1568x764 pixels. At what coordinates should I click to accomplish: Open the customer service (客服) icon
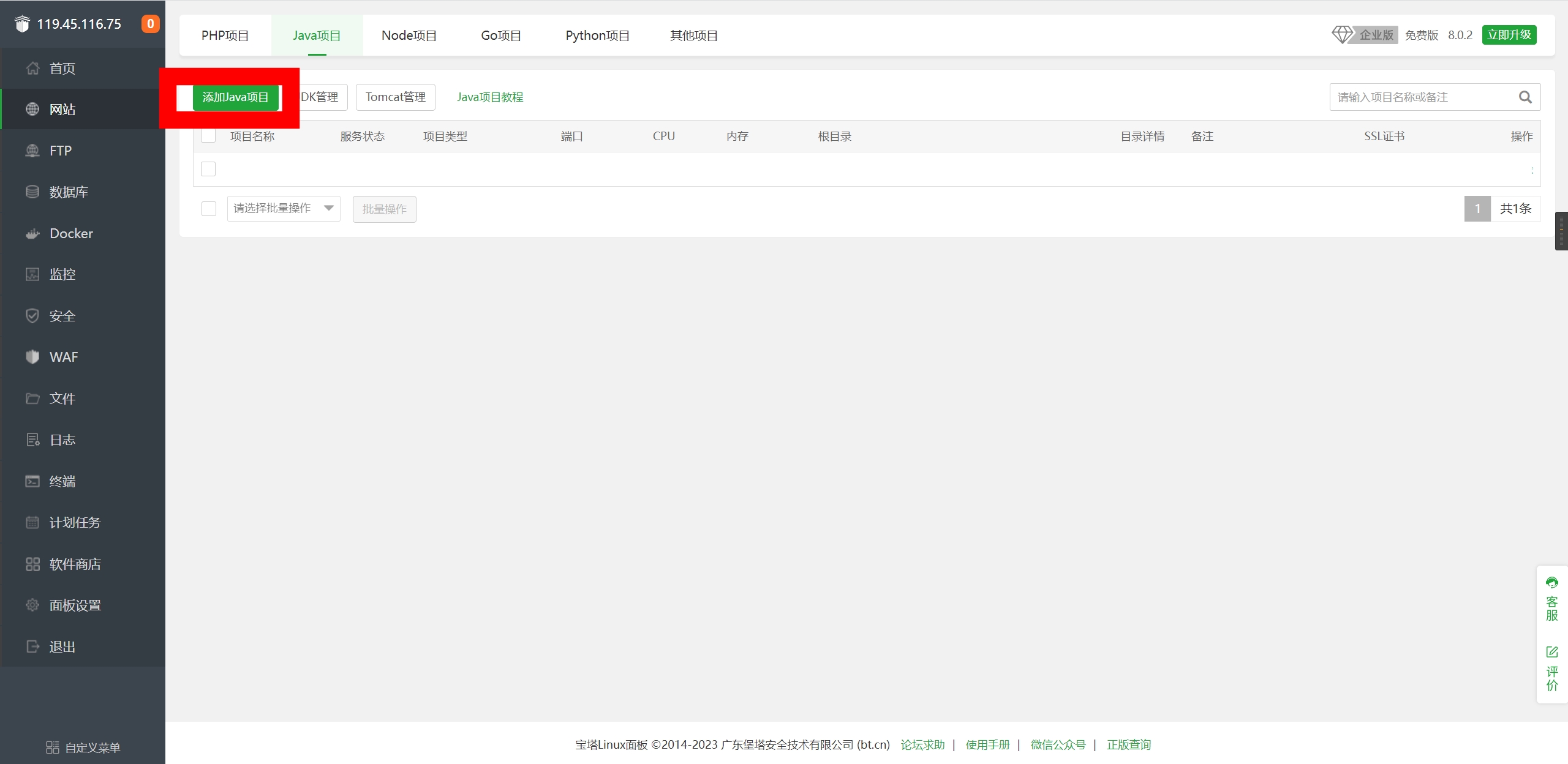click(1551, 583)
